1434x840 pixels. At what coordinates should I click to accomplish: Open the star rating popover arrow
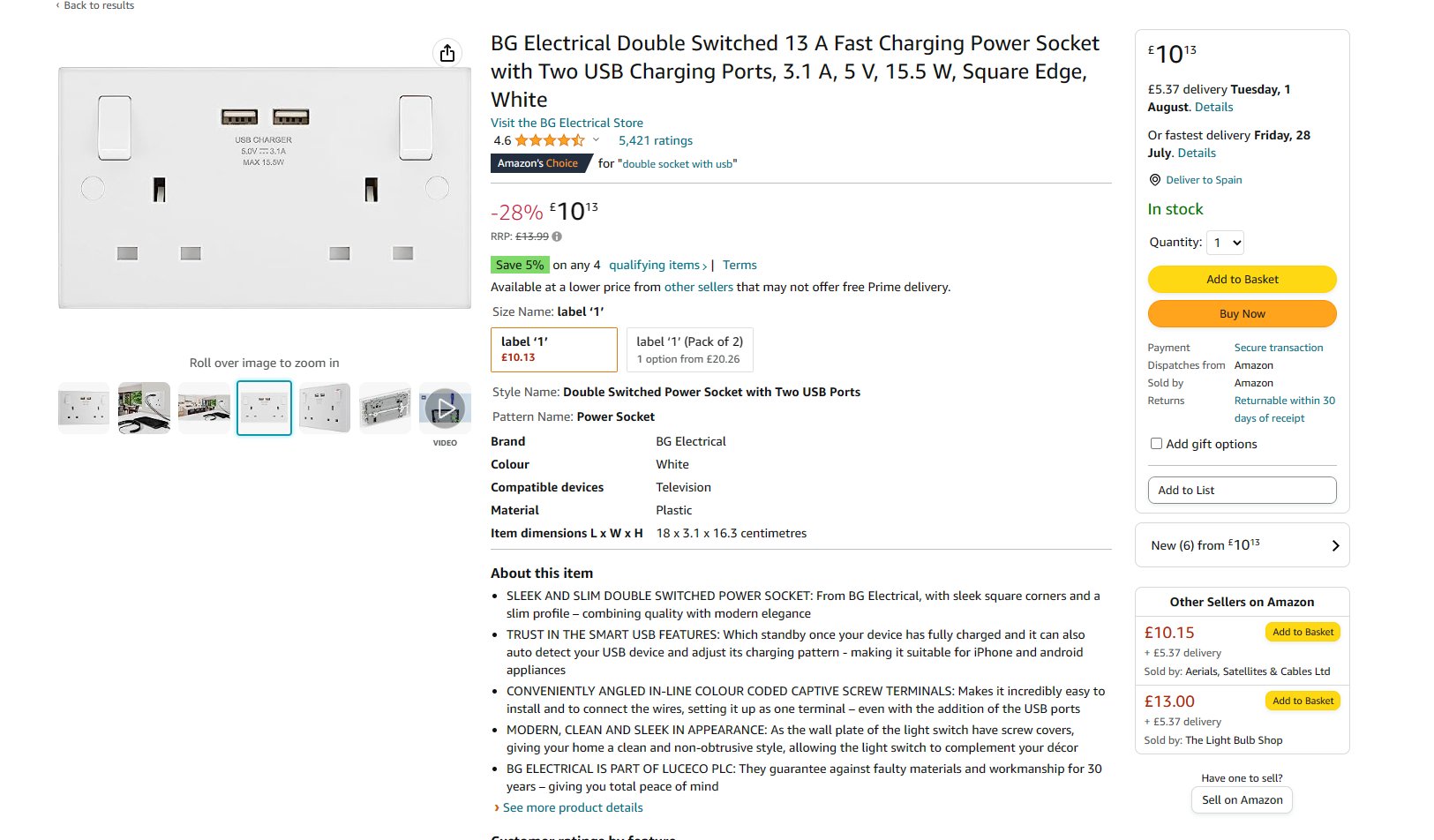[x=596, y=140]
